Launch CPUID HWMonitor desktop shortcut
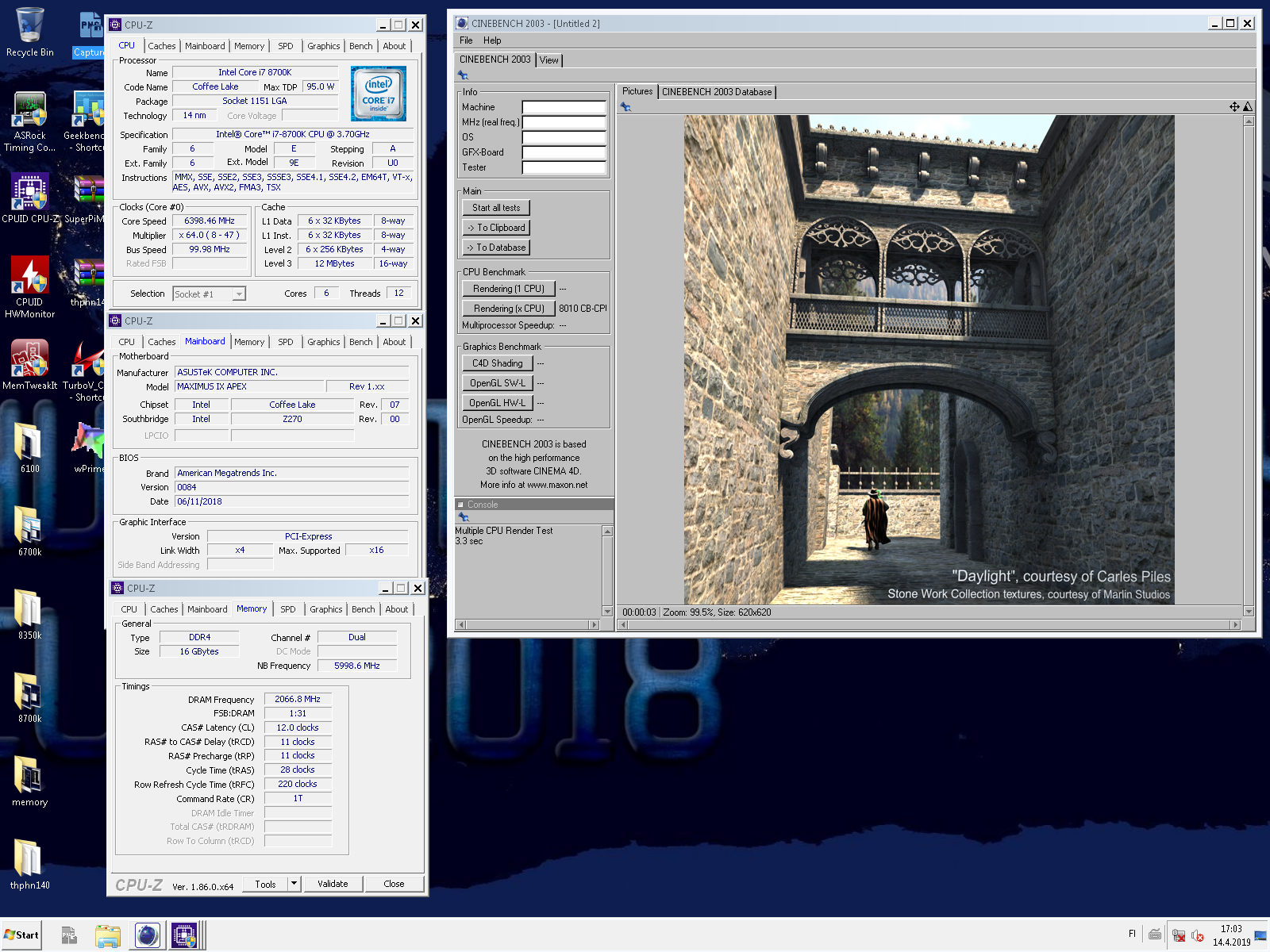This screenshot has height=952, width=1270. click(29, 287)
